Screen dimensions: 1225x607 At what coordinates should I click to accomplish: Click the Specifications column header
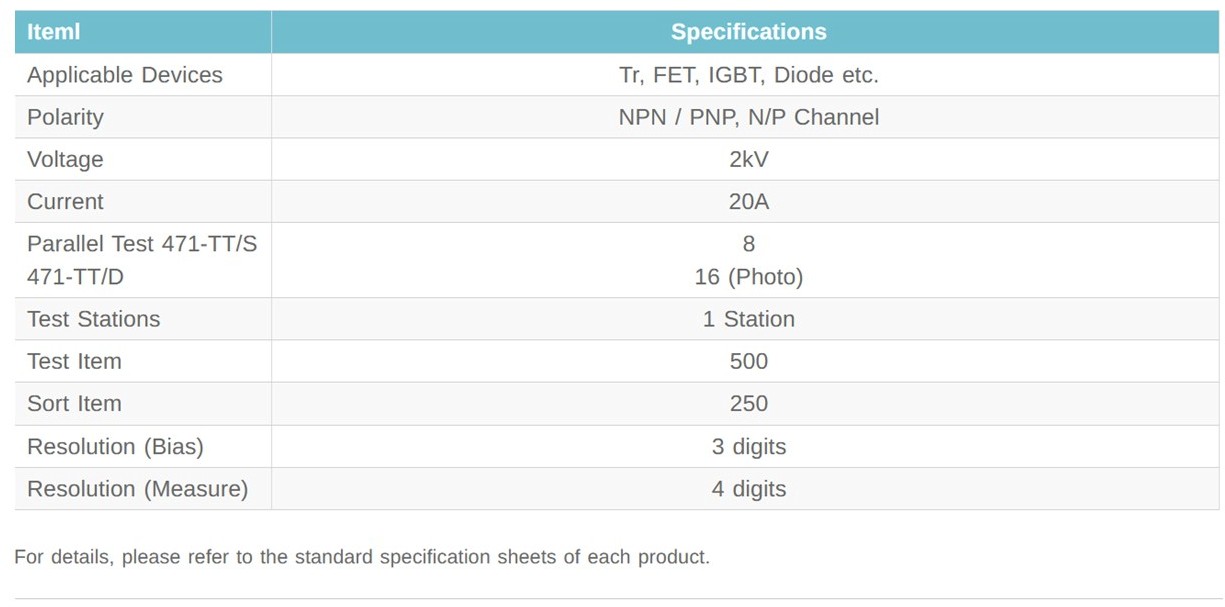(x=748, y=32)
